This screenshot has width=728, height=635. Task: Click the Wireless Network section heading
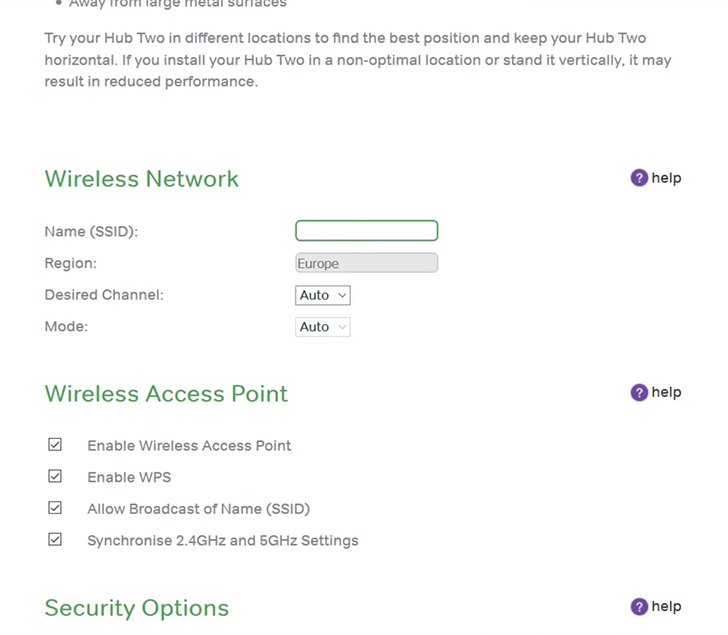point(141,179)
